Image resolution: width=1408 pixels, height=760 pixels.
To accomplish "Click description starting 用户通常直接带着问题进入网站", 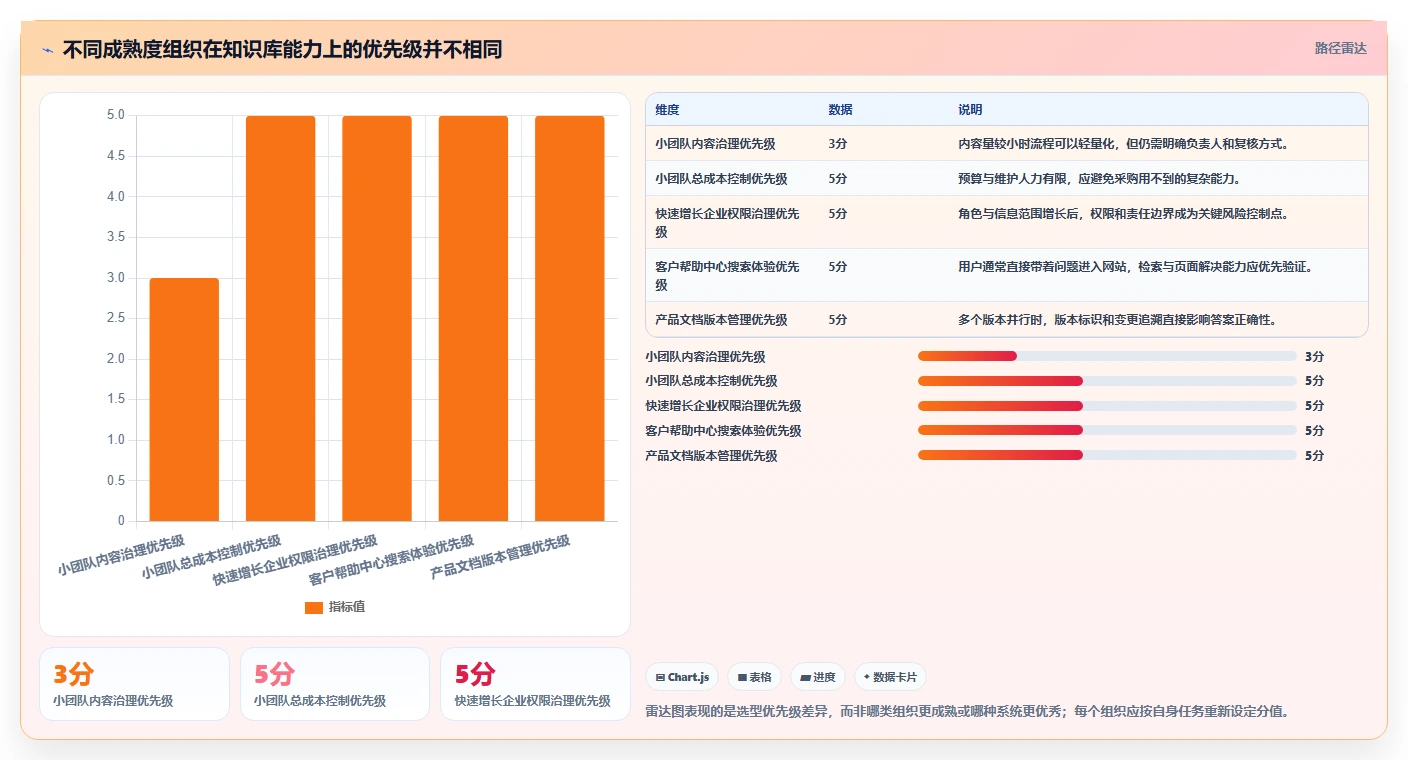I will [x=1135, y=267].
